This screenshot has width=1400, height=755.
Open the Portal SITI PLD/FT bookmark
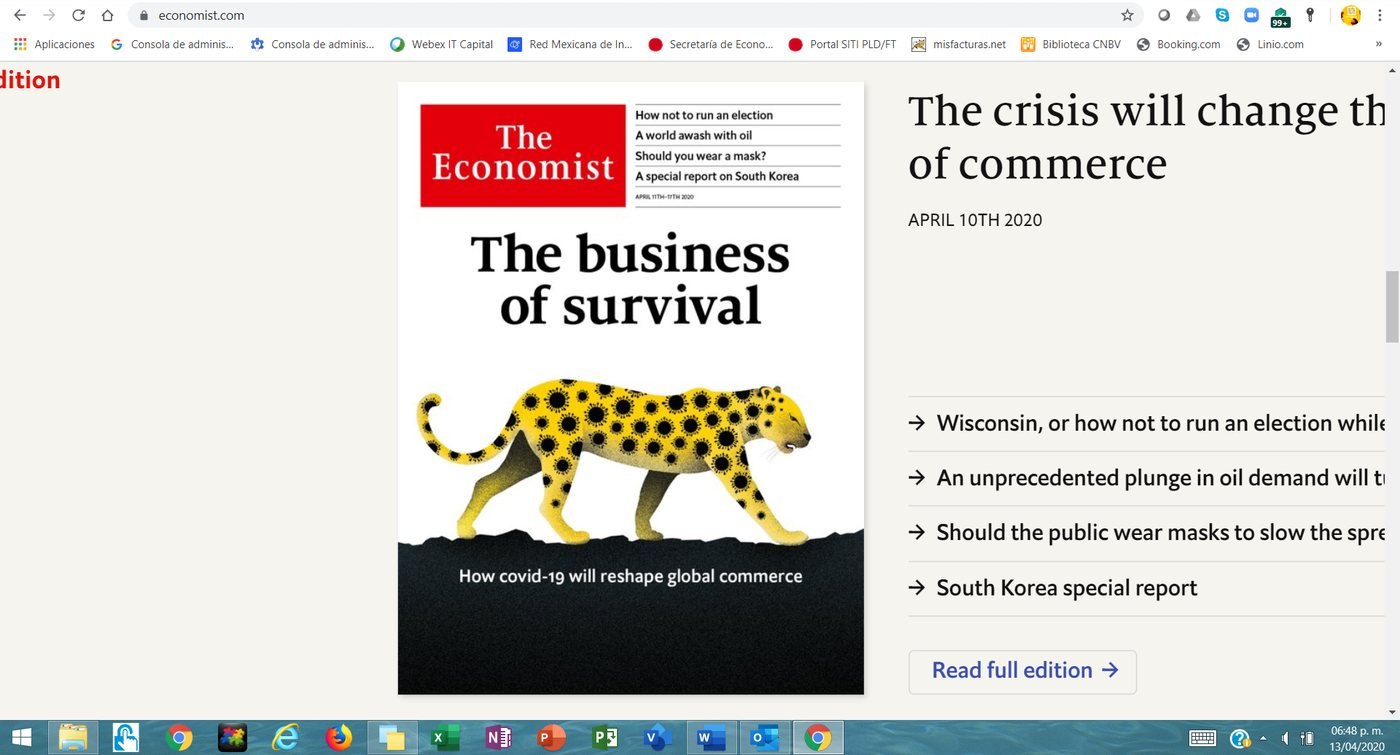(x=842, y=44)
